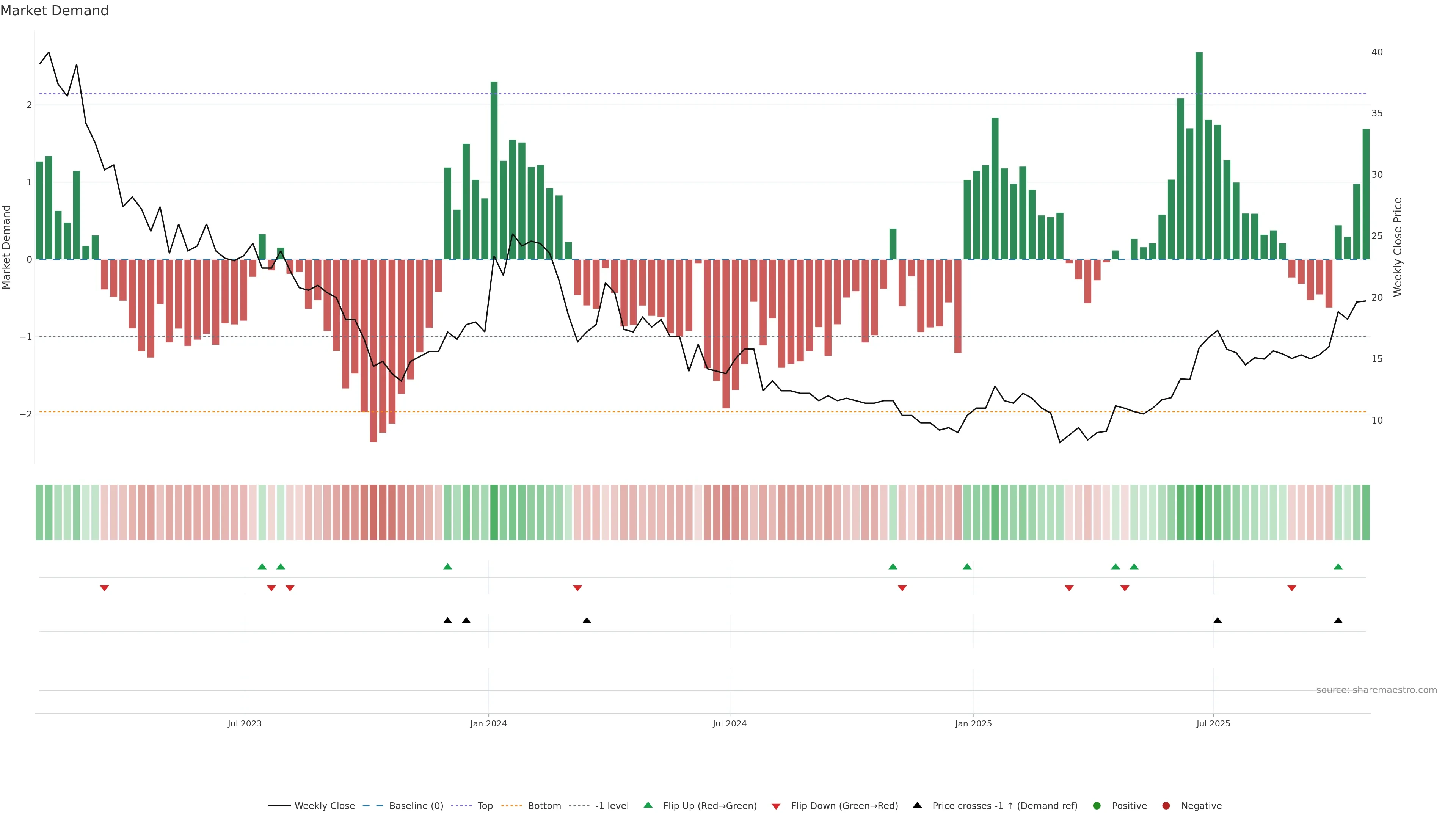
Task: Click the first red flip-down marker on timeline
Action: 104,588
